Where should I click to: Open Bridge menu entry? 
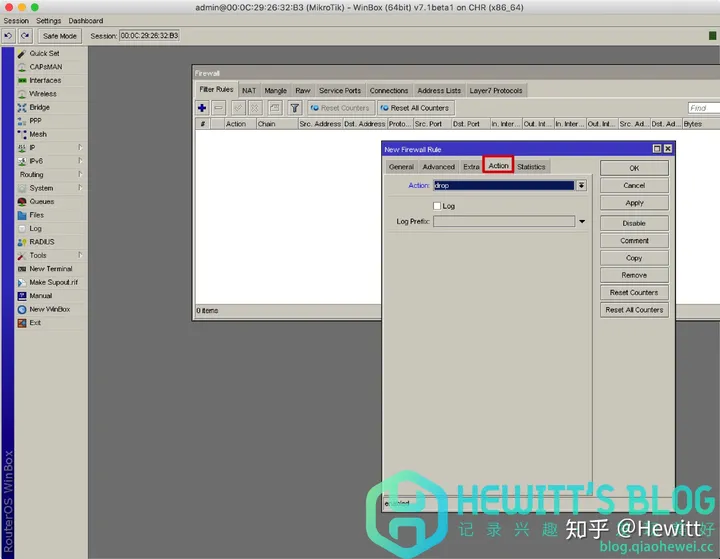[x=39, y=107]
